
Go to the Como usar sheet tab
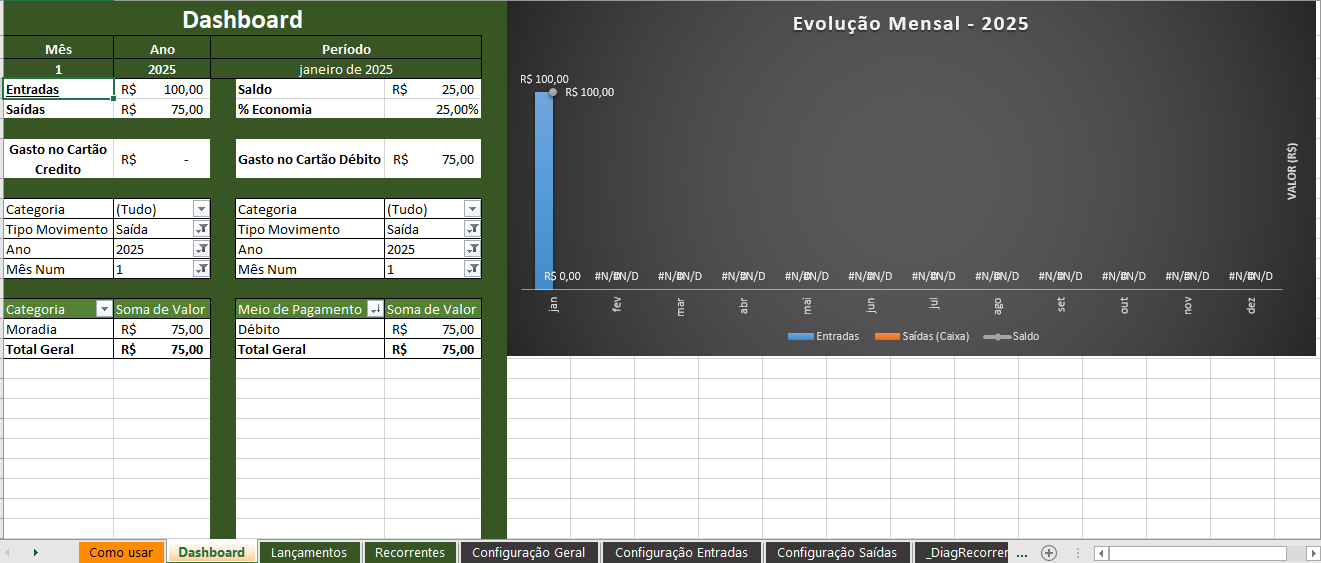click(121, 552)
